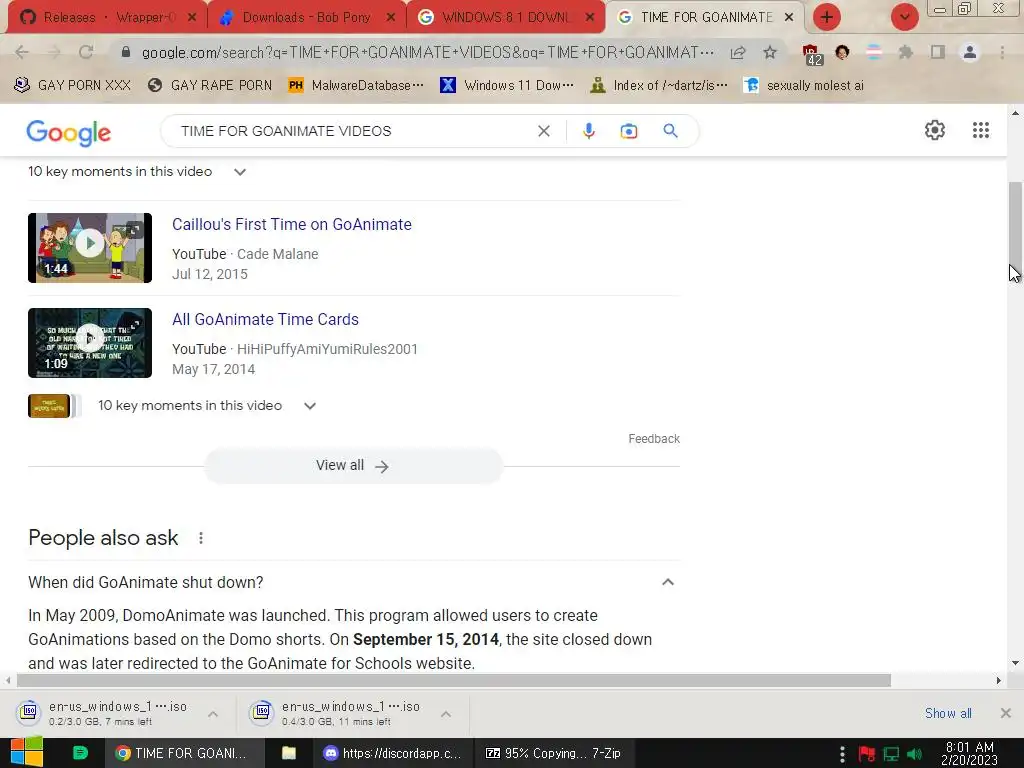The height and width of the screenshot is (768, 1024).
Task: Start voice search with microphone
Action: coord(588,131)
